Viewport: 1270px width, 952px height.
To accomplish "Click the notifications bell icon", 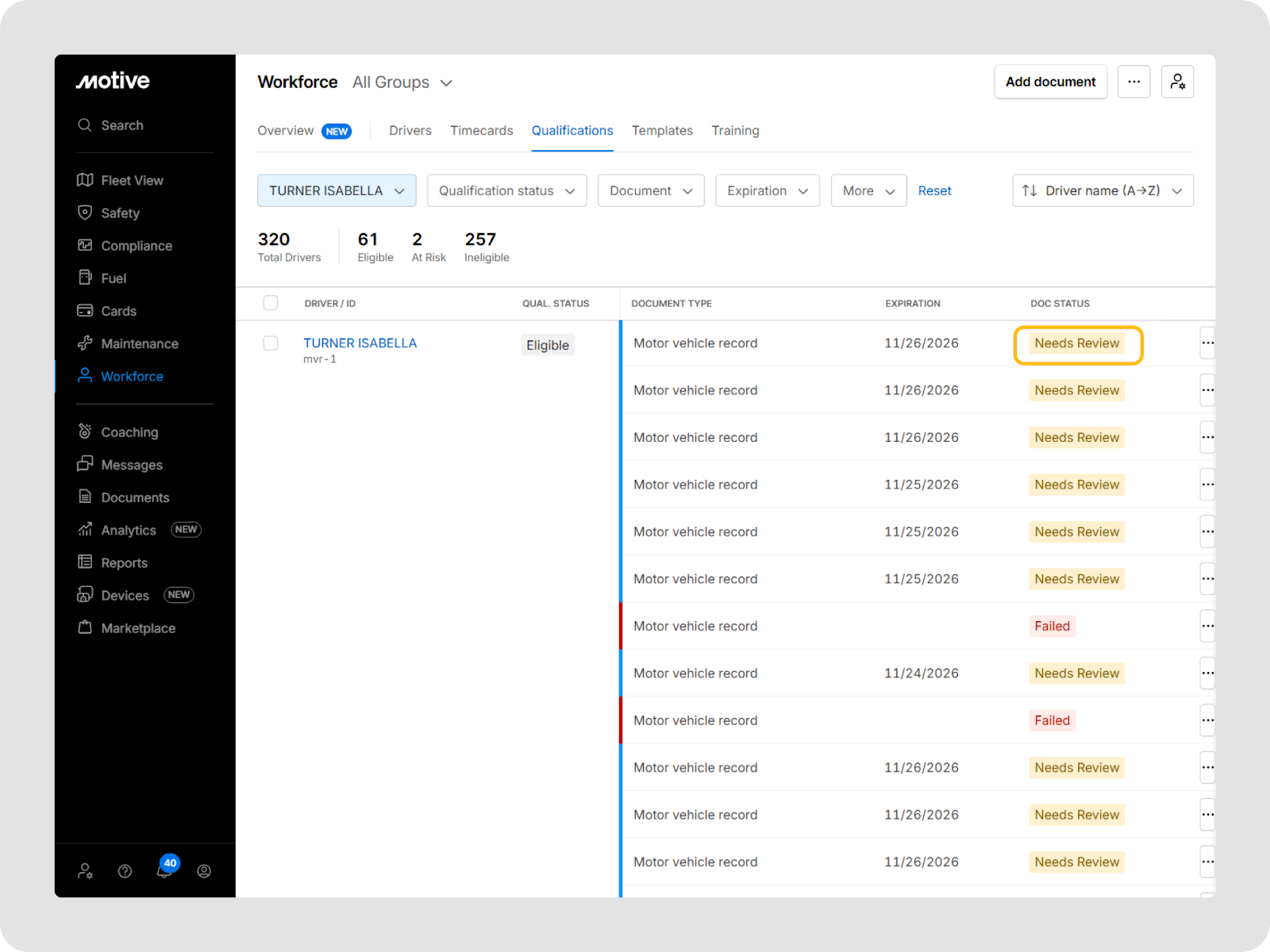I will click(x=164, y=870).
